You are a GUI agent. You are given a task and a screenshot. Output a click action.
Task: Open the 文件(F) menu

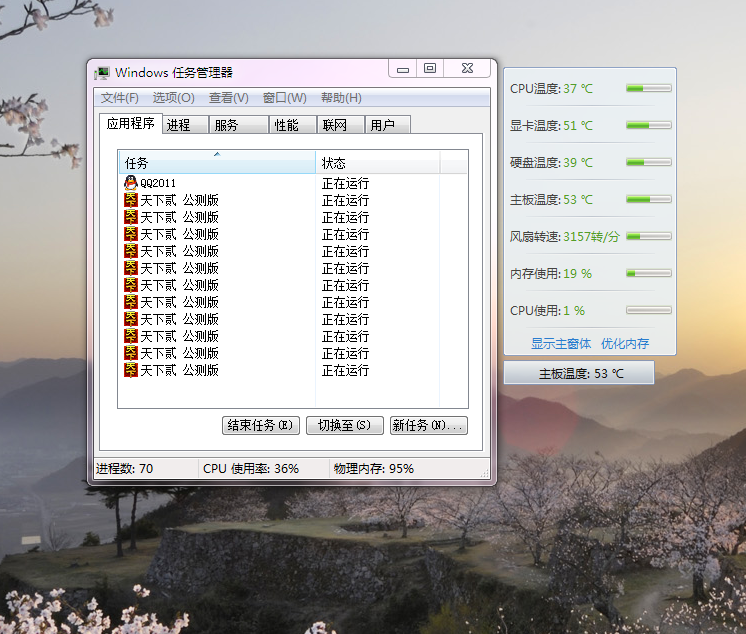pos(120,98)
